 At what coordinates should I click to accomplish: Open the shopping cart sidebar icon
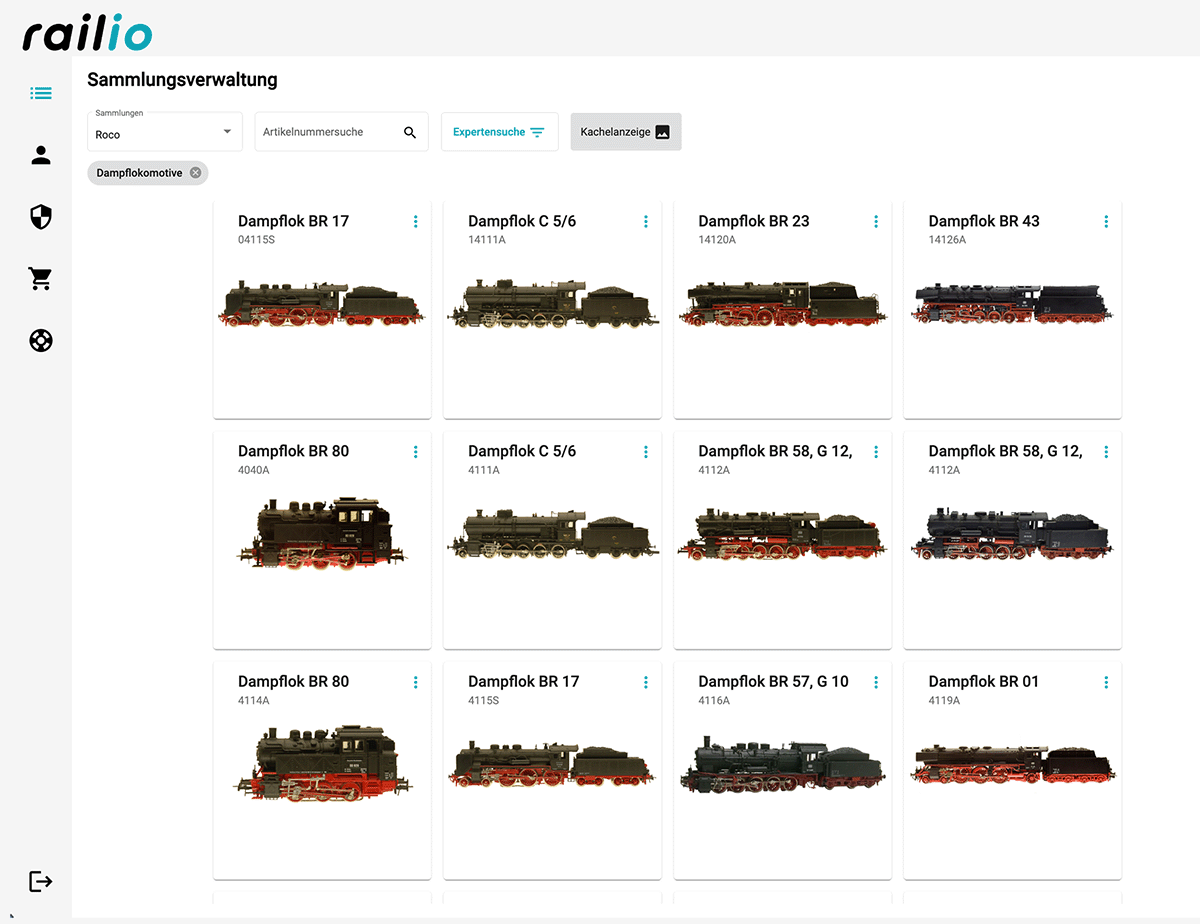pos(40,279)
